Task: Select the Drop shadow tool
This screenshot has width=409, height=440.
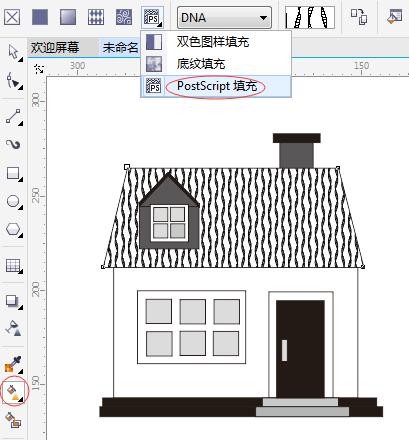Action: tap(14, 301)
